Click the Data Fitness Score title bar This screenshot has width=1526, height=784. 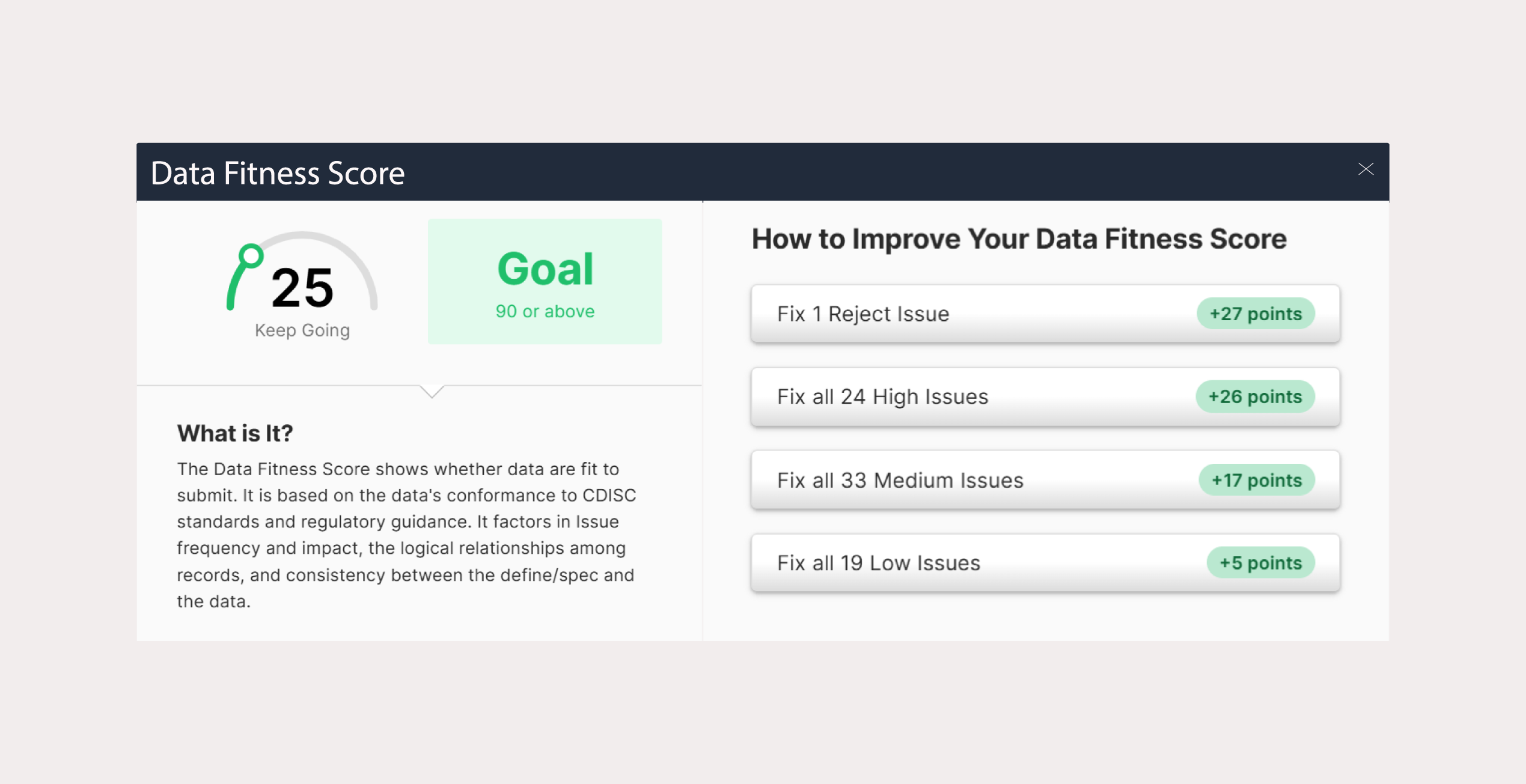(278, 172)
